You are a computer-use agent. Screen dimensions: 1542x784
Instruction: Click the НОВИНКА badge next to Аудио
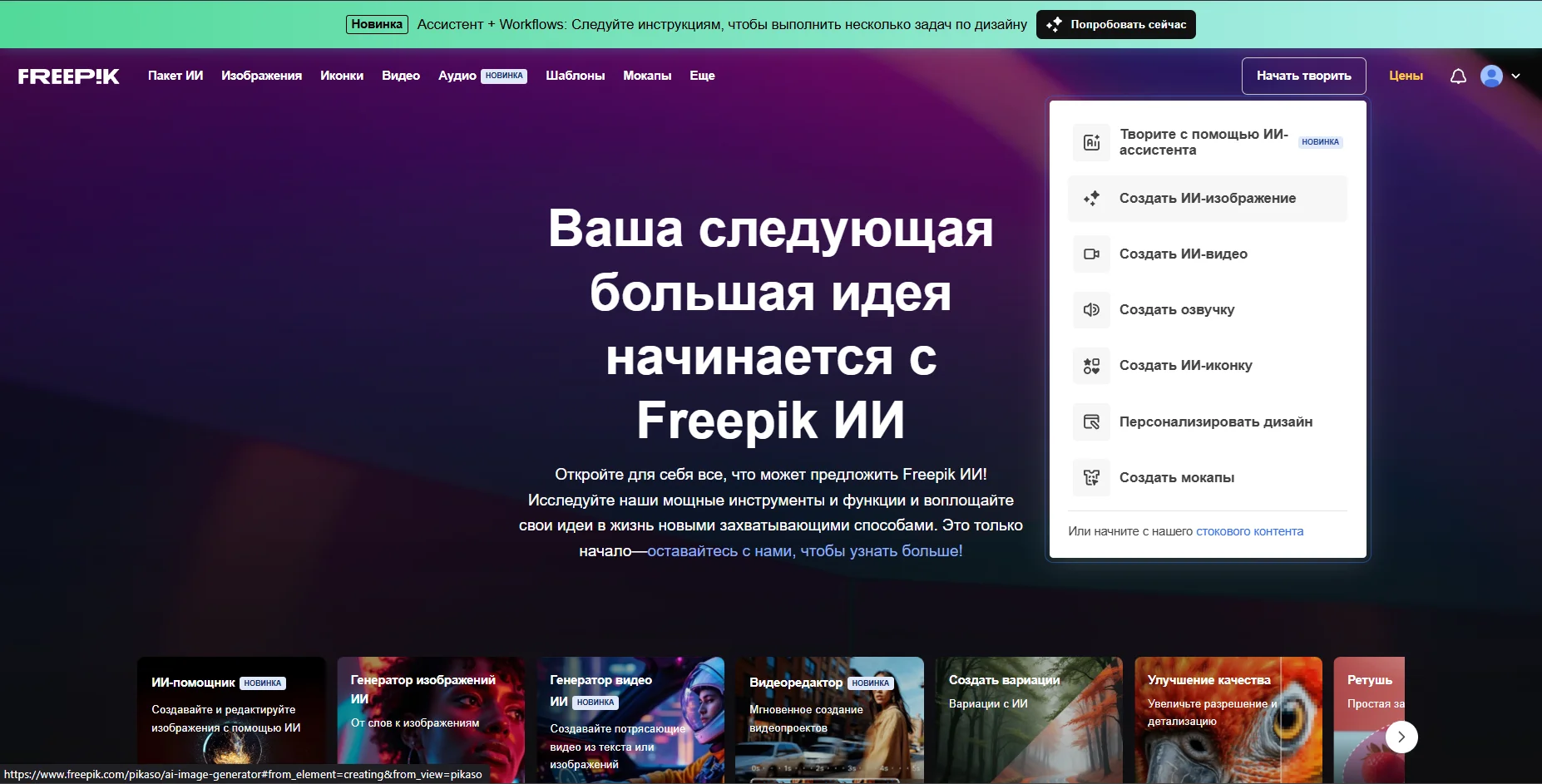[504, 76]
